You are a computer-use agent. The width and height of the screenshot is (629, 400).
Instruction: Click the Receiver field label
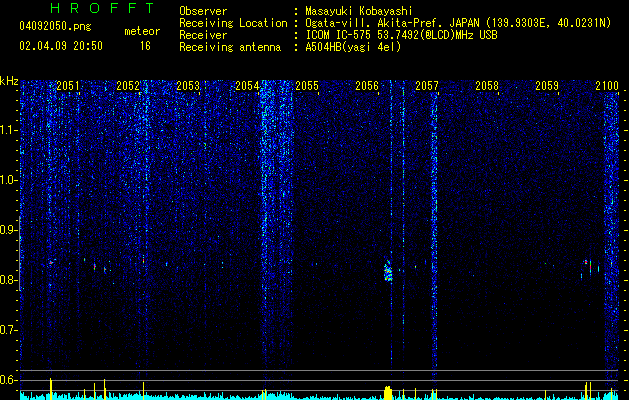click(x=203, y=35)
